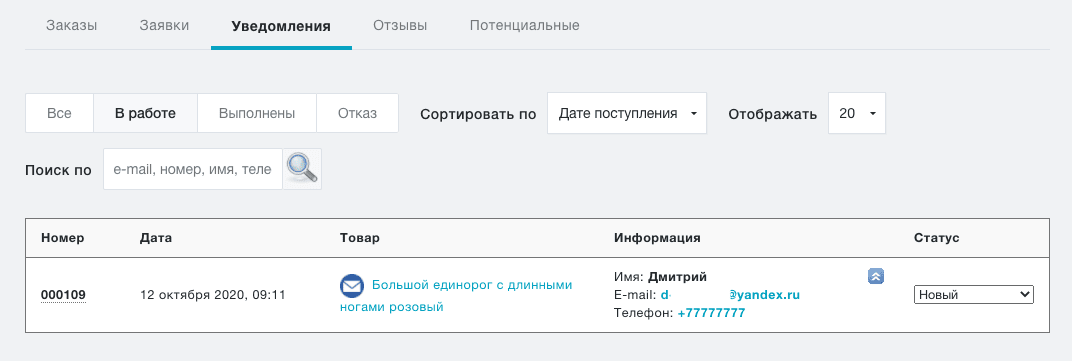Click the blue envelope notification icon
Image resolution: width=1072 pixels, height=361 pixels.
pyautogui.click(x=351, y=286)
